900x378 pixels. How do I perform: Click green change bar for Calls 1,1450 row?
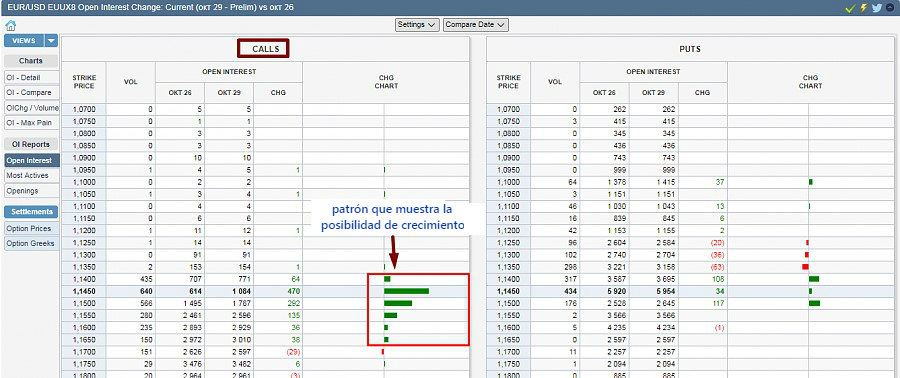pos(406,291)
